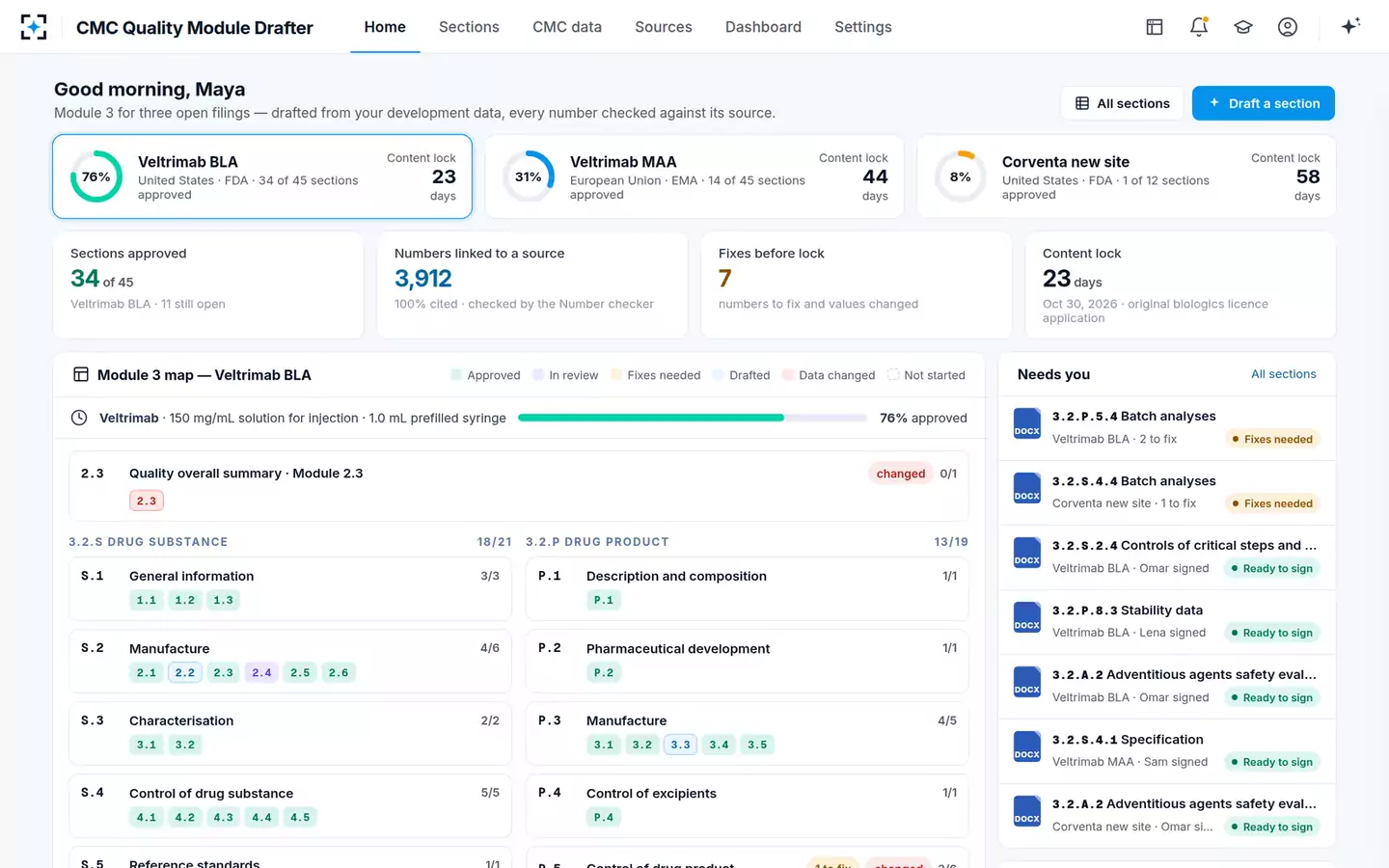Screen dimensions: 1389x868
Task: Click the 76% progress ring on Veltrimab BLA
Action: point(96,176)
